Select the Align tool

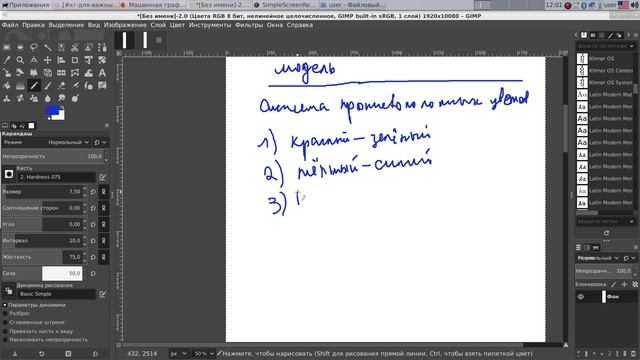point(61,60)
